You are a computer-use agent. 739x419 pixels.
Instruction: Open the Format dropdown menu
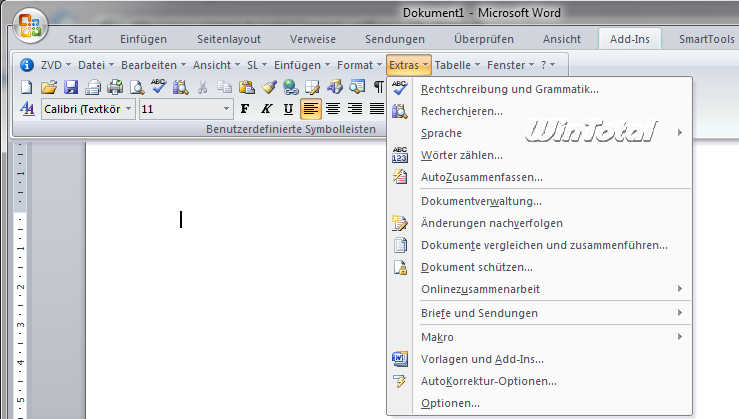click(360, 65)
